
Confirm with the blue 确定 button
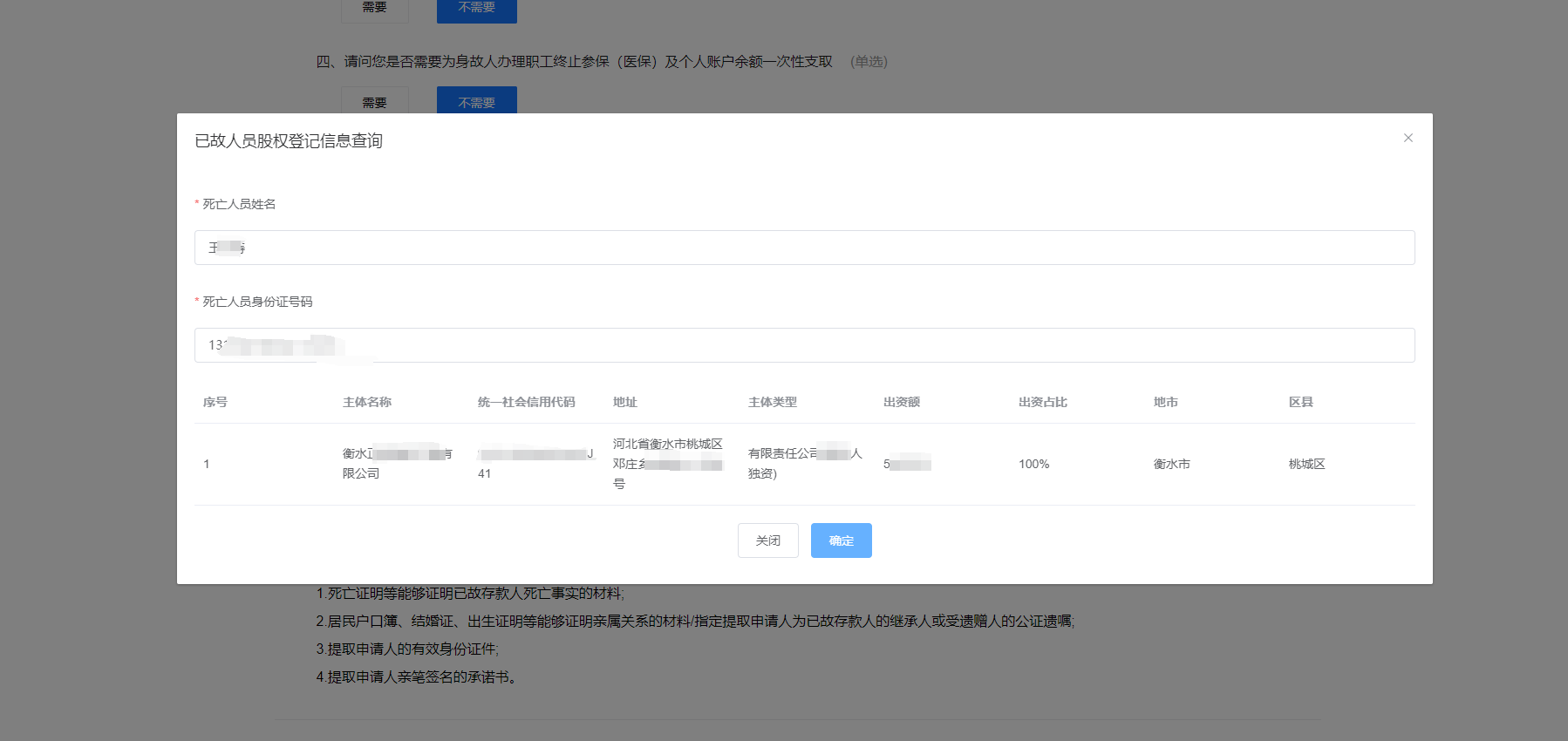[841, 540]
